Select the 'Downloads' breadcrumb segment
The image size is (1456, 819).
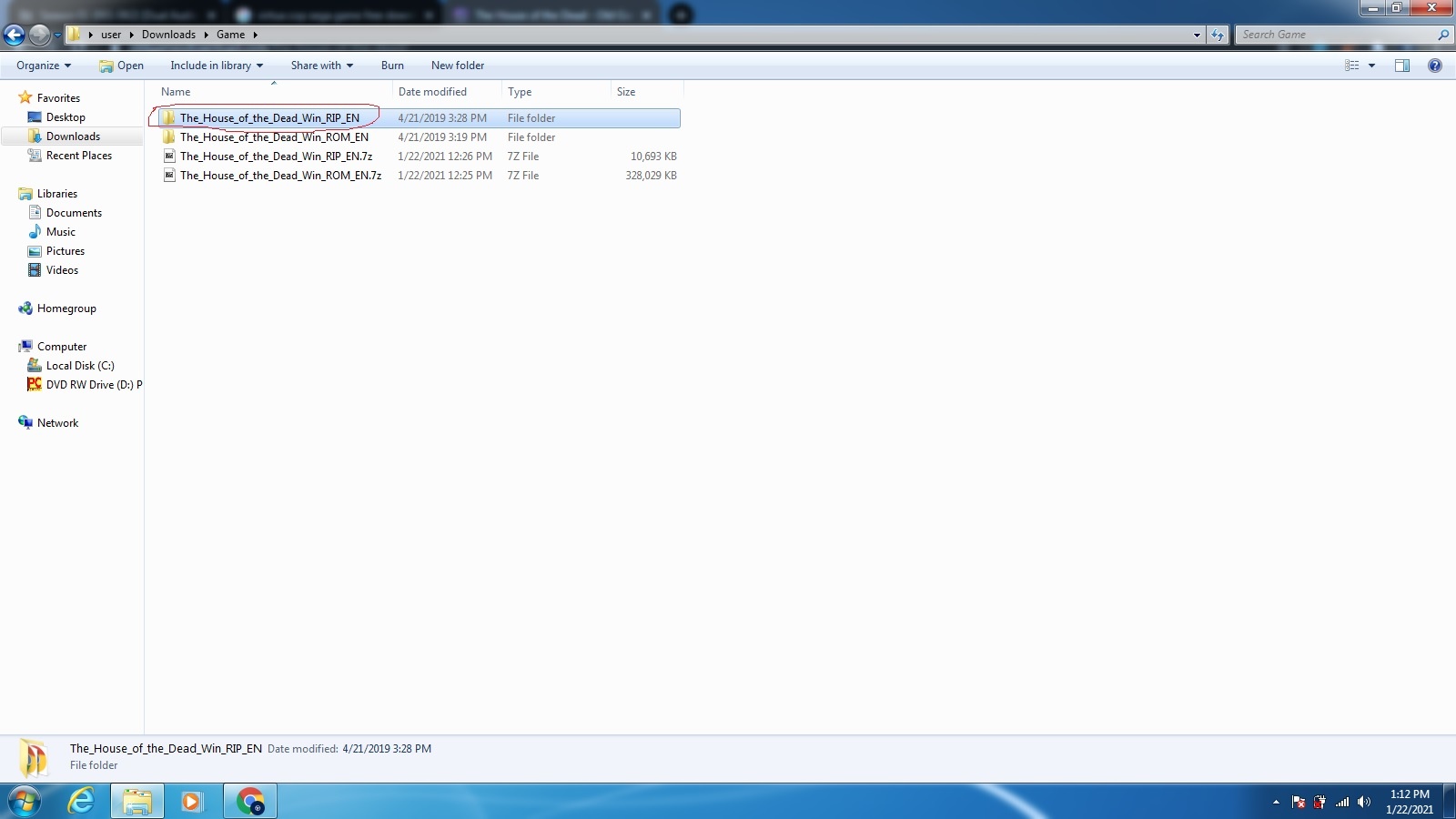pyautogui.click(x=168, y=35)
